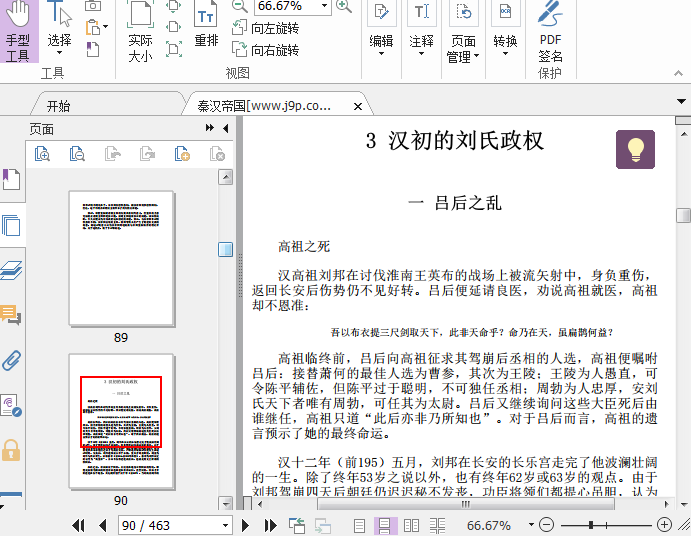Click ribbon zoom out magnifier icon
The height and width of the screenshot is (536, 691).
coord(240,6)
